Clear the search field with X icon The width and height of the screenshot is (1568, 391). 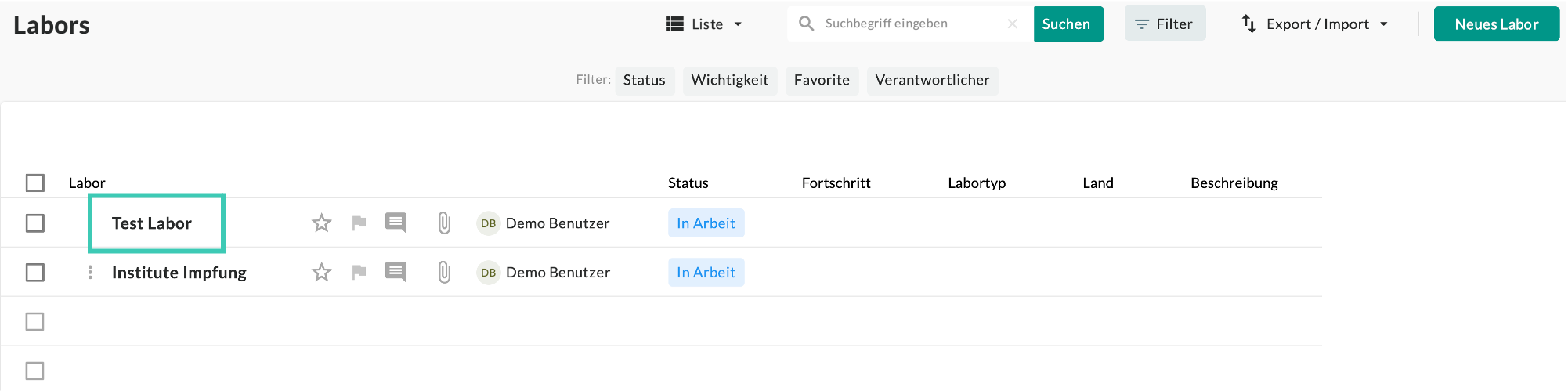tap(1012, 24)
